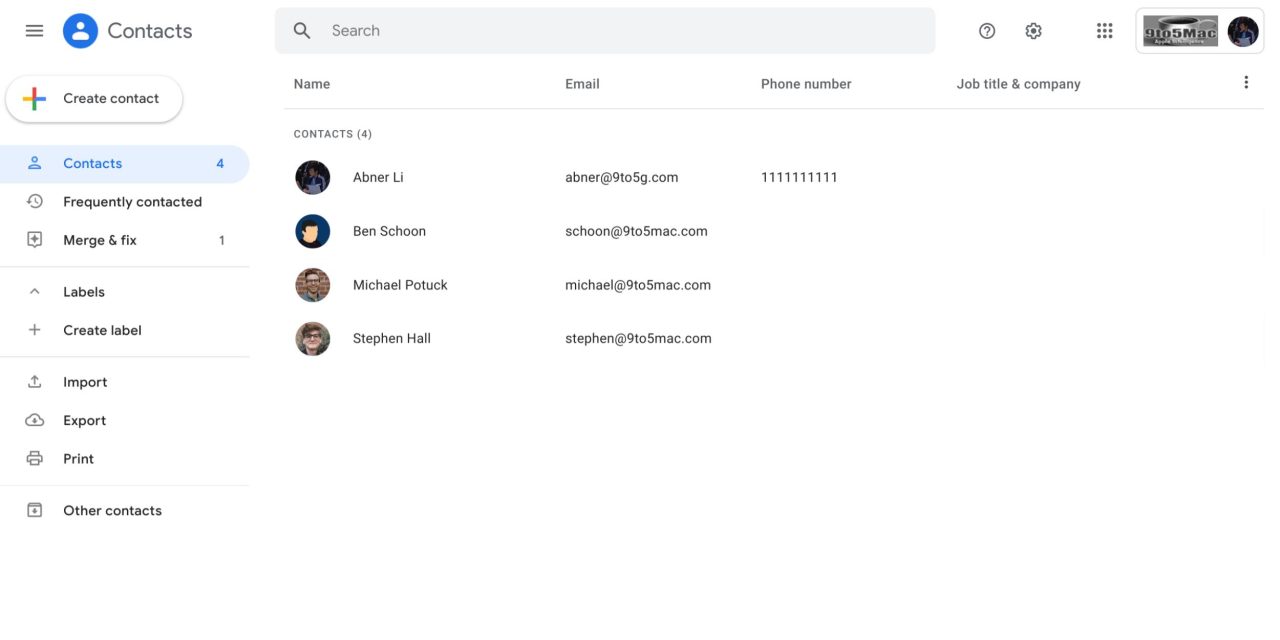The height and width of the screenshot is (640, 1280).
Task: Open the main hamburger menu
Action: click(x=34, y=31)
